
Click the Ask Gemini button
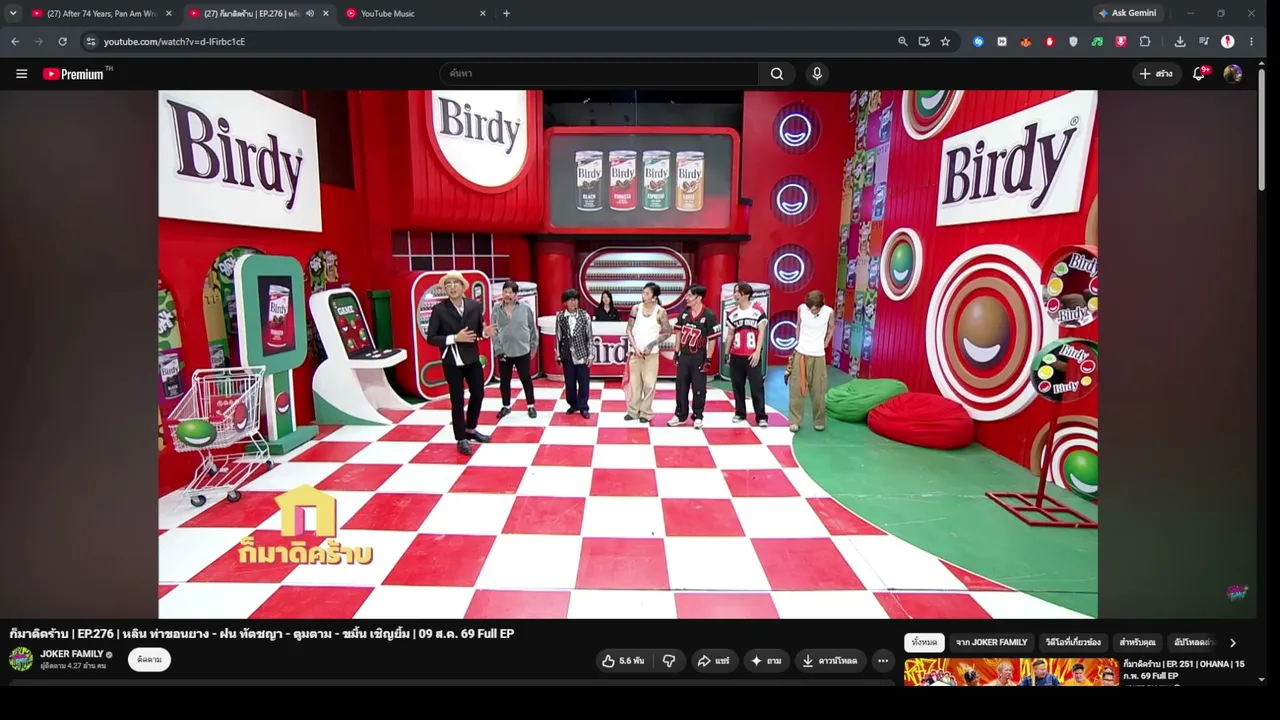pos(1127,14)
